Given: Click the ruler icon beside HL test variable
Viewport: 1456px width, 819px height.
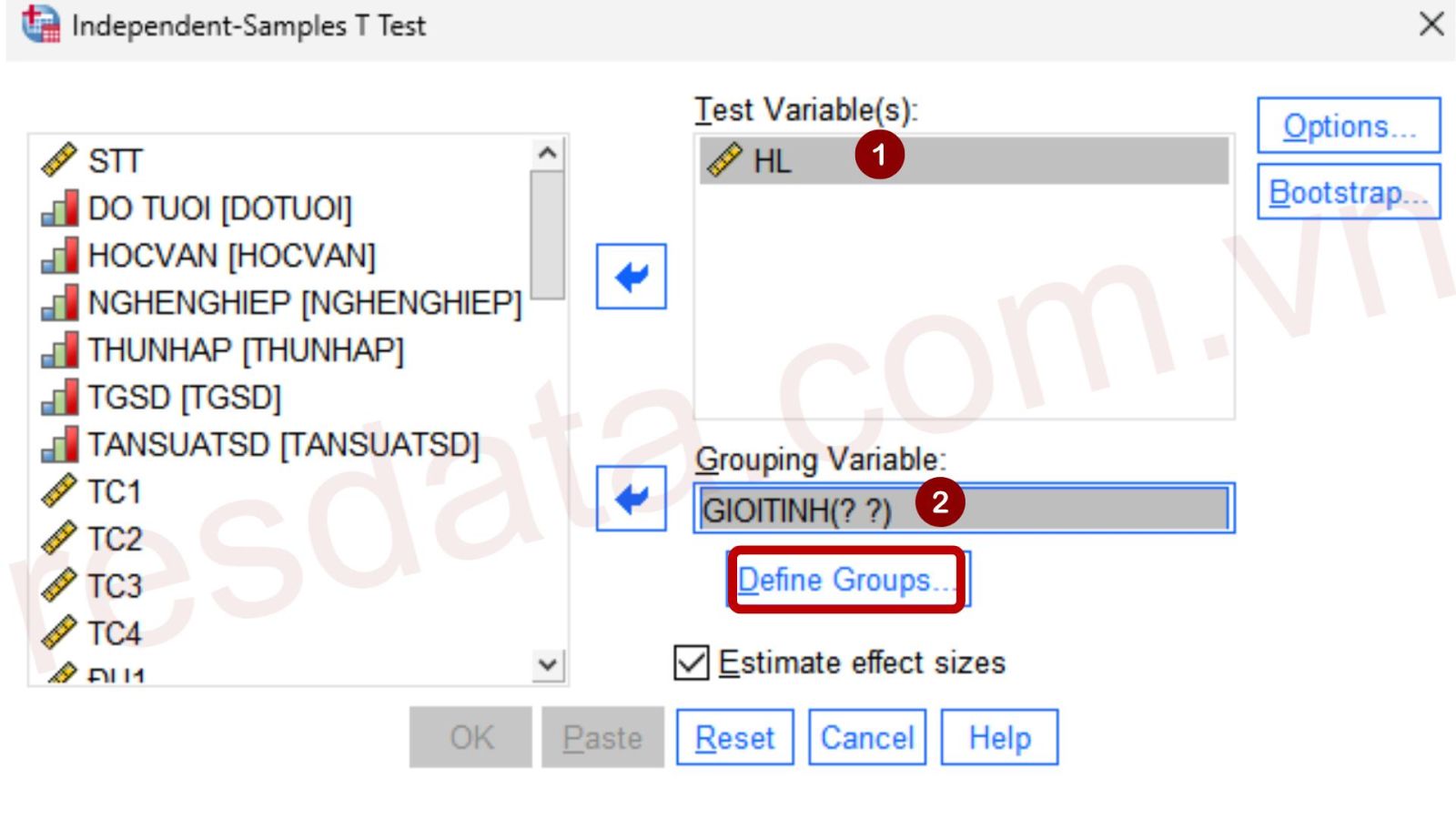Looking at the screenshot, I should point(725,160).
